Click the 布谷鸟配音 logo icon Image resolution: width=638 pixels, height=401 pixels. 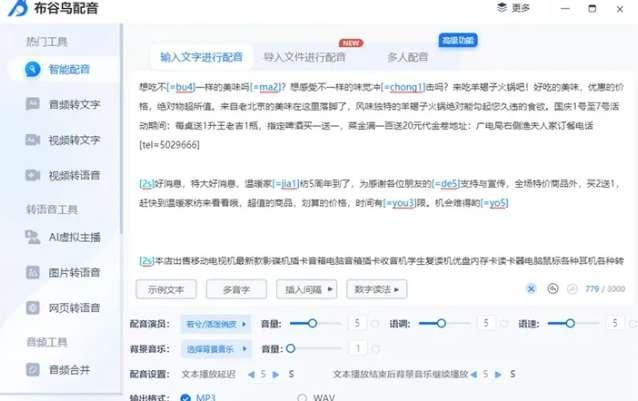pyautogui.click(x=18, y=7)
